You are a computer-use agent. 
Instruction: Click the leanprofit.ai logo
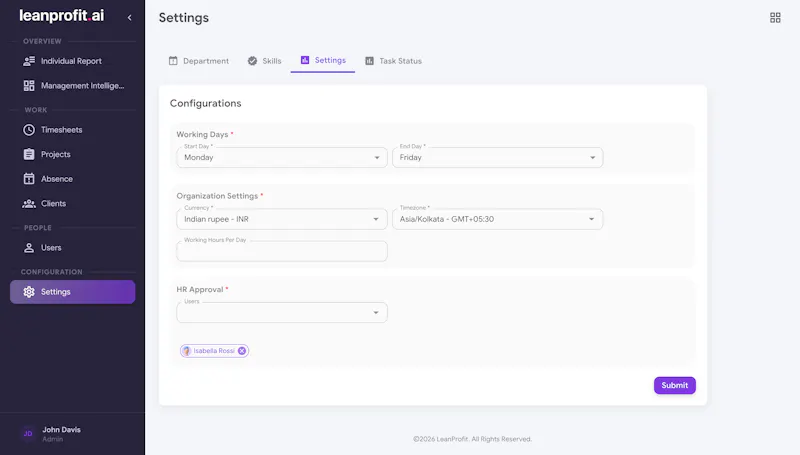(62, 16)
